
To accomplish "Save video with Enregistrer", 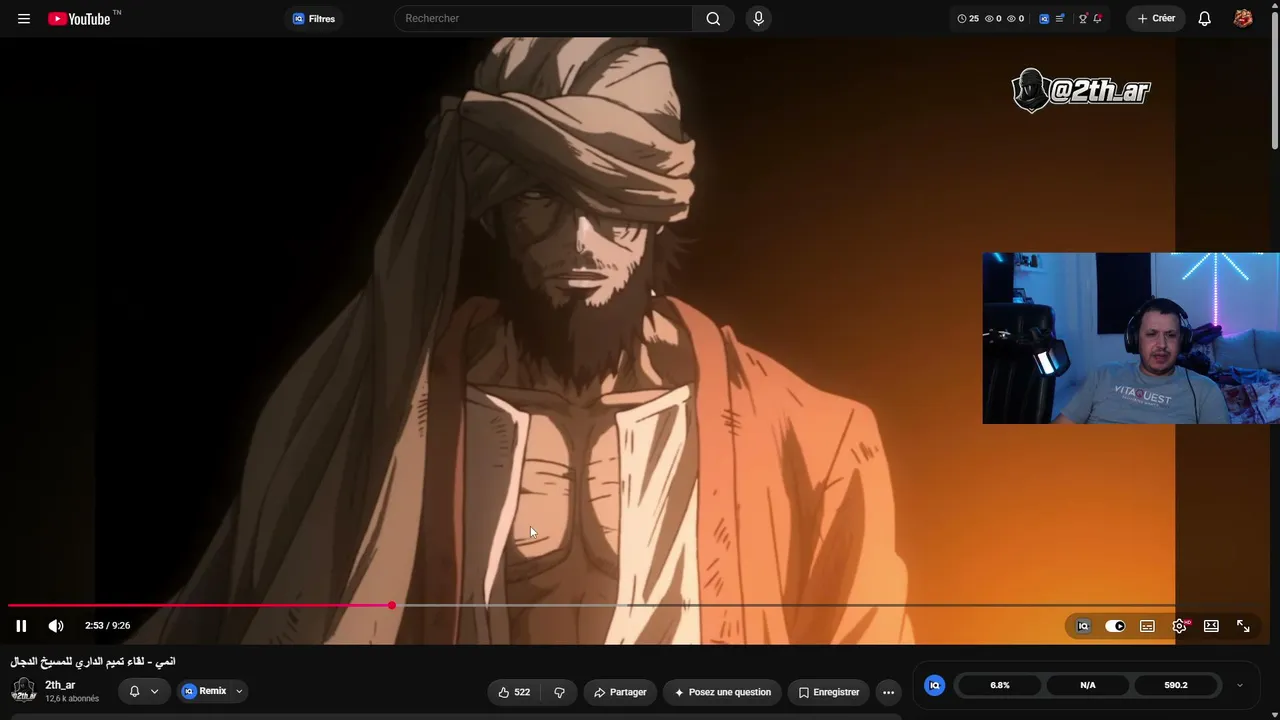I will [829, 692].
